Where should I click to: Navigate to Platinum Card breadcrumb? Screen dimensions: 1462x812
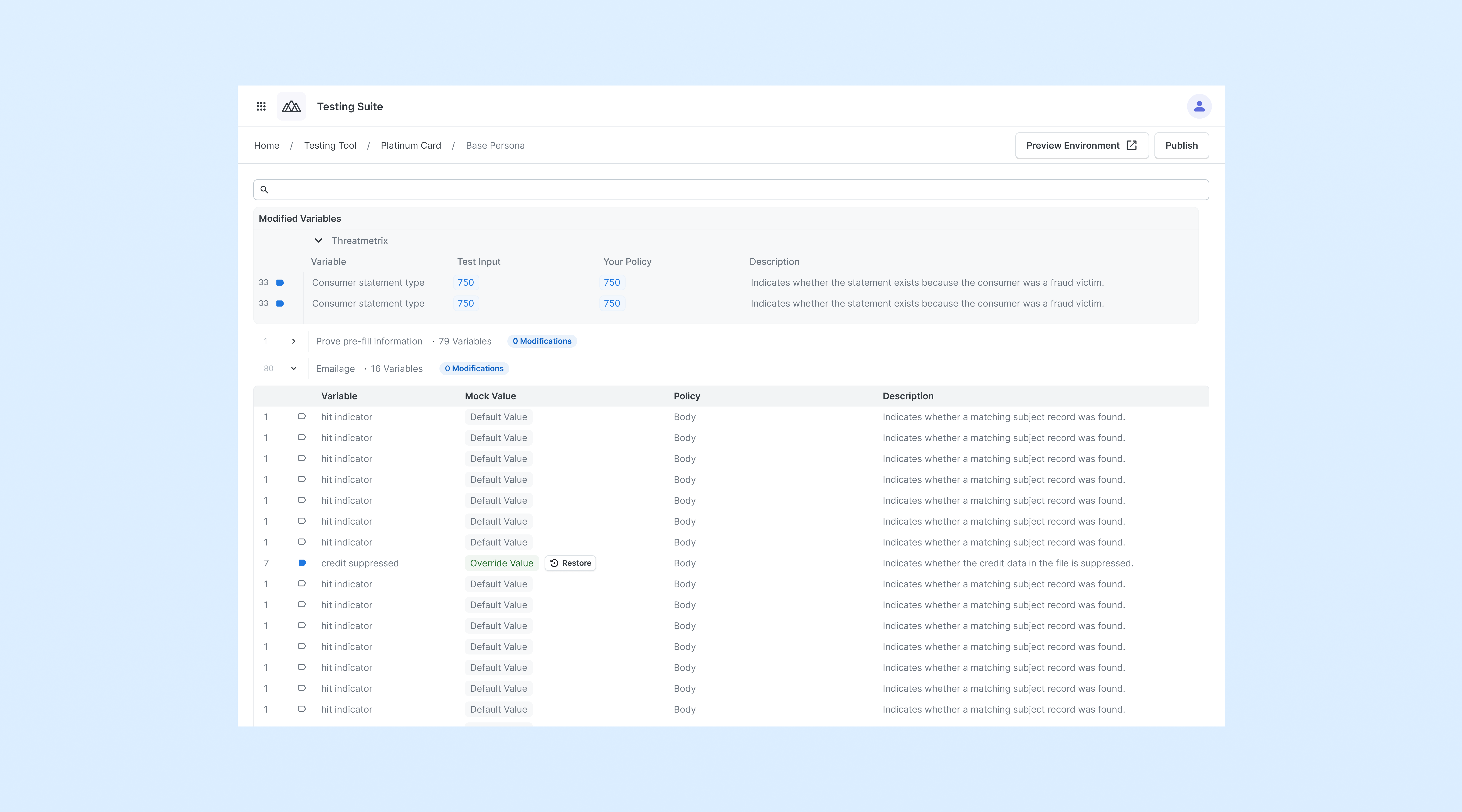click(x=410, y=145)
